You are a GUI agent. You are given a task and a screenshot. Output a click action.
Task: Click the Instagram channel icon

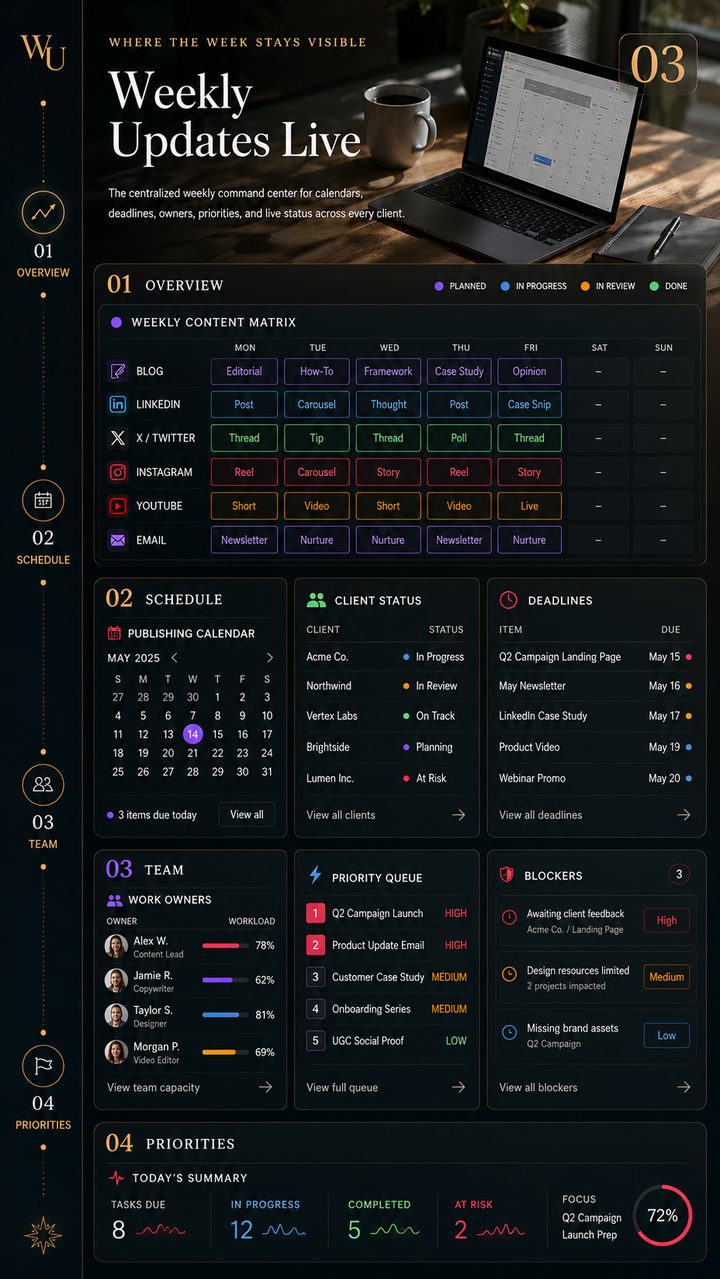118,472
